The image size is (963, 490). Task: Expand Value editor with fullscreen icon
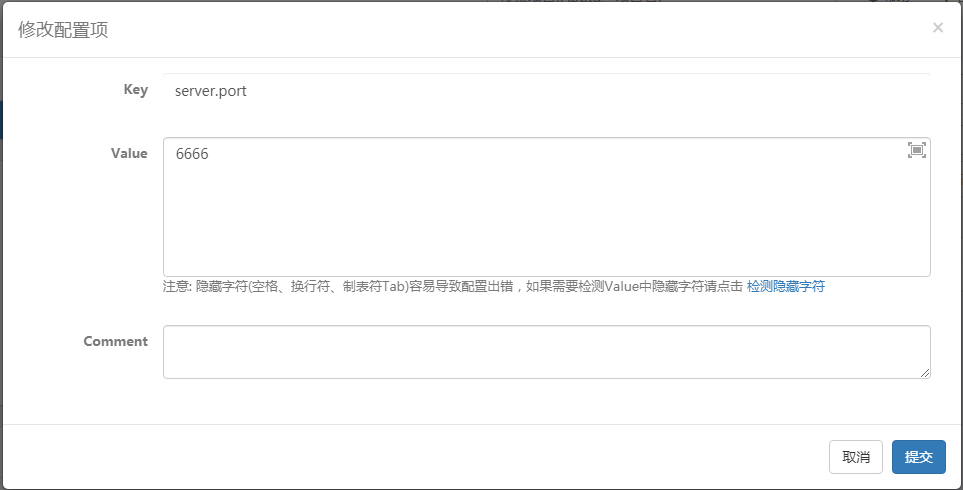pos(916,150)
